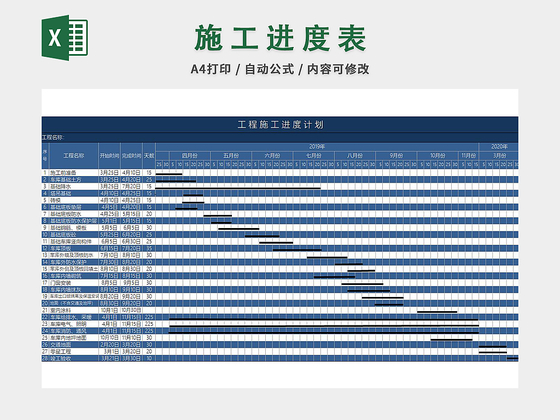Click the 2019年 year header
The image size is (560, 420).
[x=317, y=147]
